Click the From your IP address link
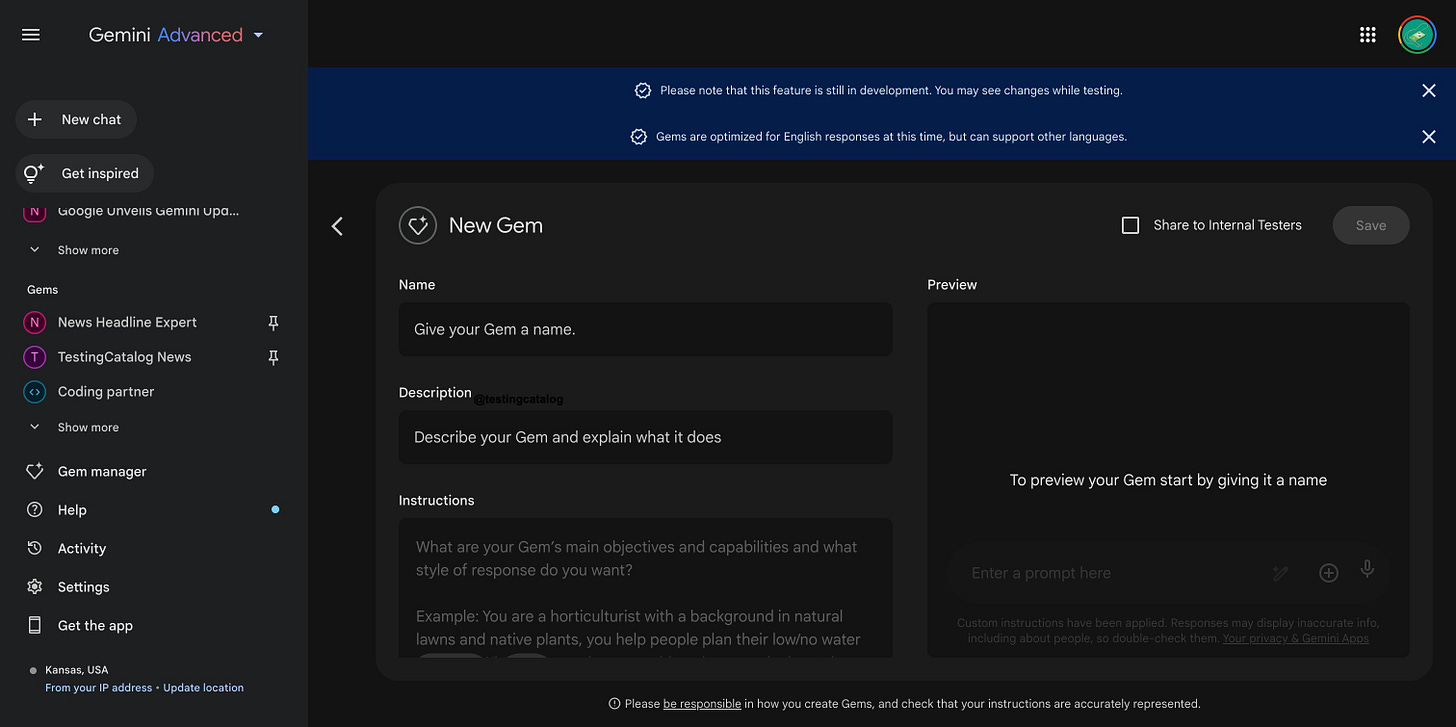This screenshot has height=727, width=1456. pyautogui.click(x=99, y=688)
